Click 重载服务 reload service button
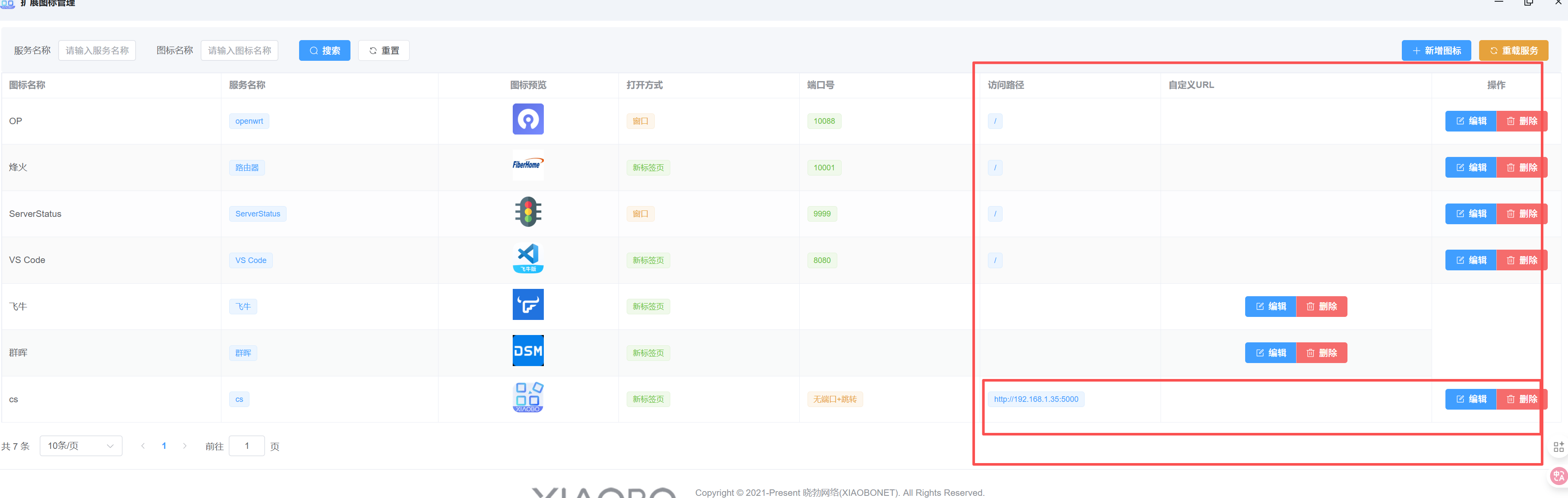The width and height of the screenshot is (1568, 498). pyautogui.click(x=1513, y=50)
